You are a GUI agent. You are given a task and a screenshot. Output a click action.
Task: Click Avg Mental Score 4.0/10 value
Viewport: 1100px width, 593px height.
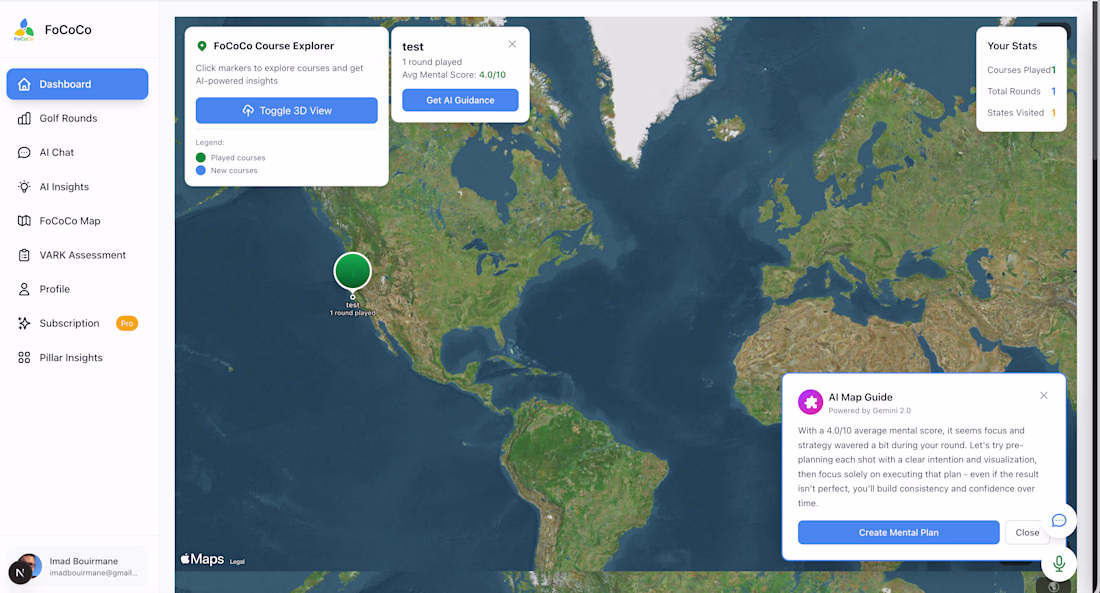tap(492, 74)
